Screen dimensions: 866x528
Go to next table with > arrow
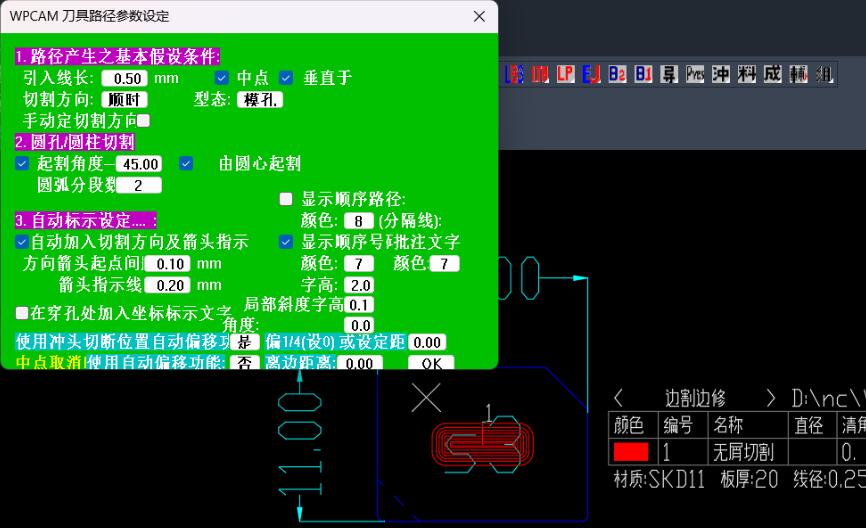tap(771, 398)
